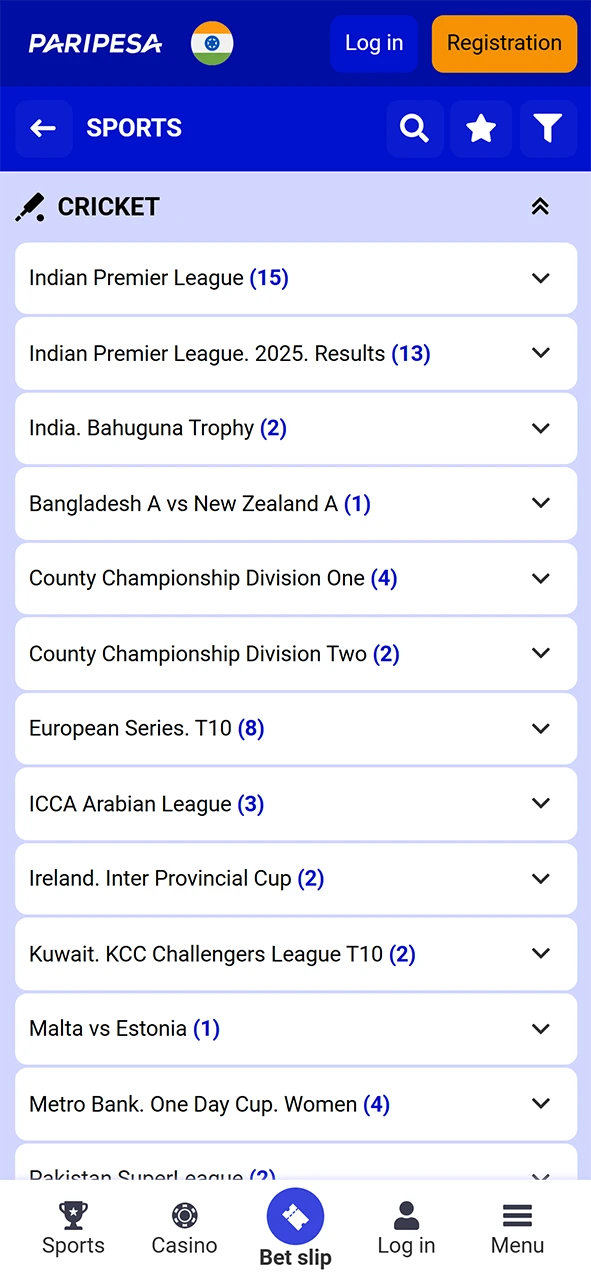
Task: Open Malta vs Estonia match entry
Action: coord(295,1028)
